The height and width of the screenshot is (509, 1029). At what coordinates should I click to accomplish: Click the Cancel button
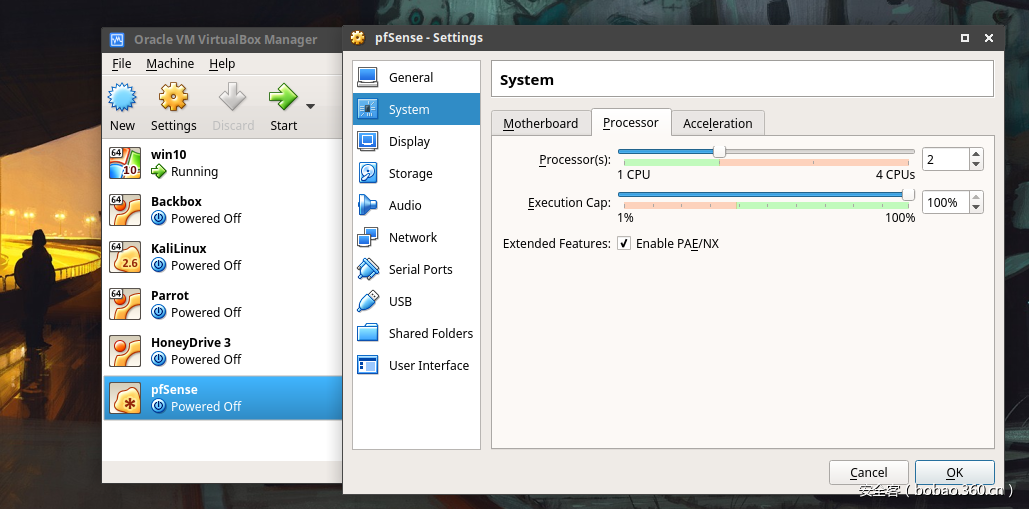click(x=868, y=473)
